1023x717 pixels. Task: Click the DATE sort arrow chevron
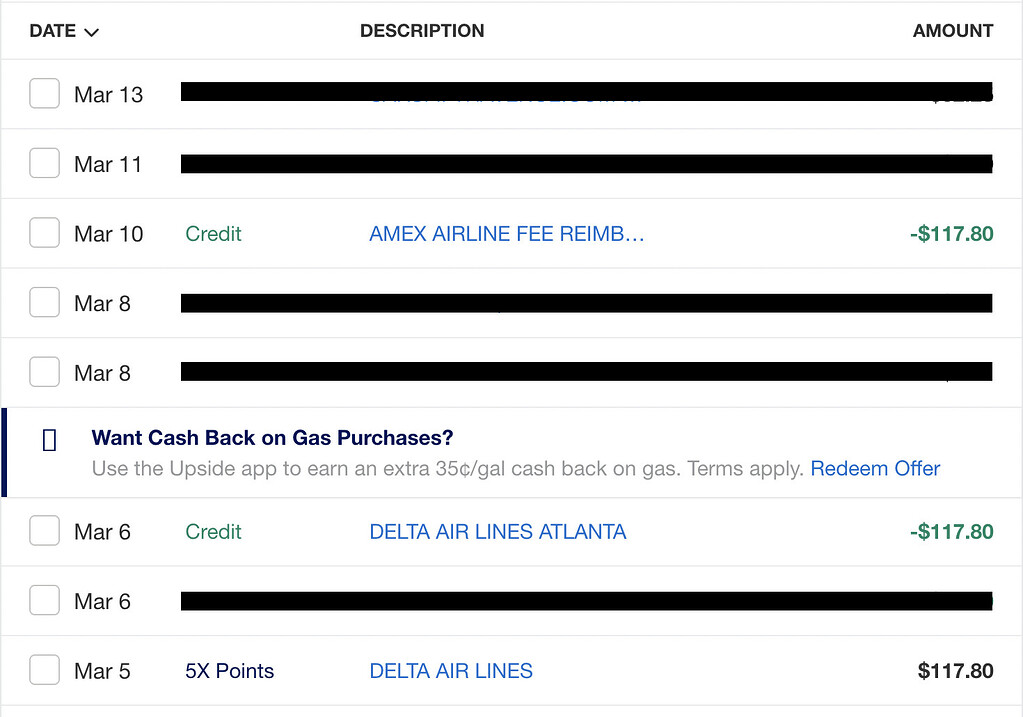coord(92,32)
